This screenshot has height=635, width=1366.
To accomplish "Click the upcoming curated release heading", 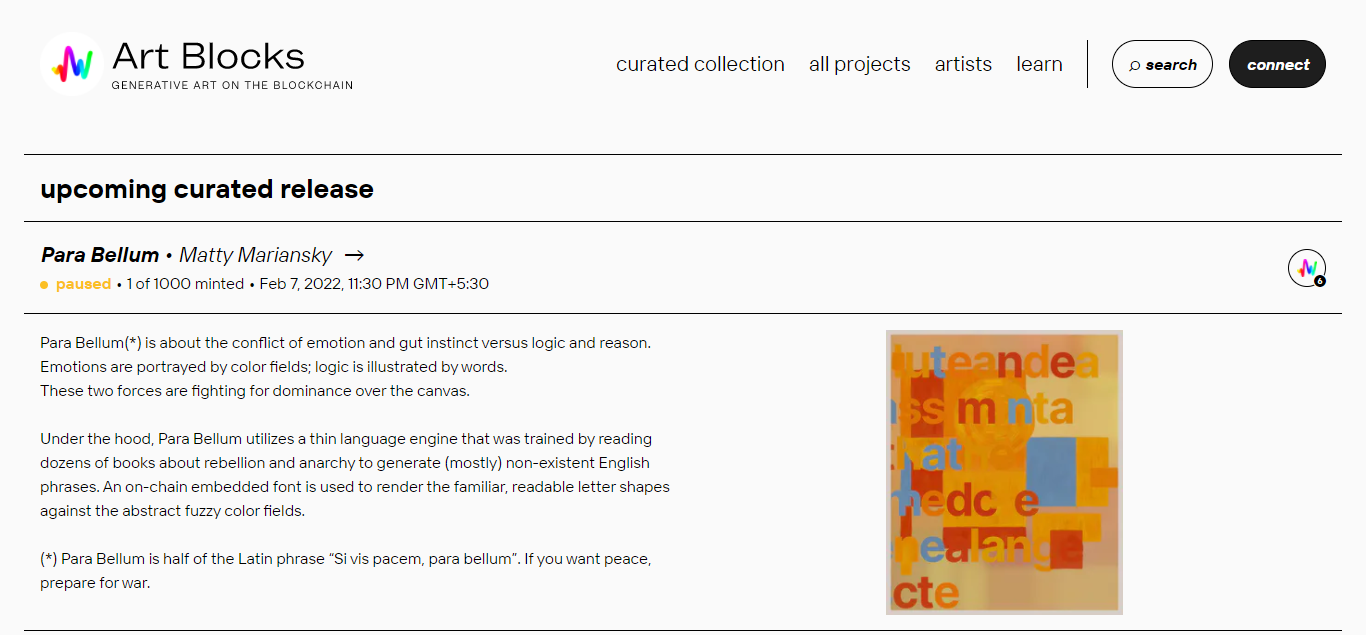I will coord(207,189).
